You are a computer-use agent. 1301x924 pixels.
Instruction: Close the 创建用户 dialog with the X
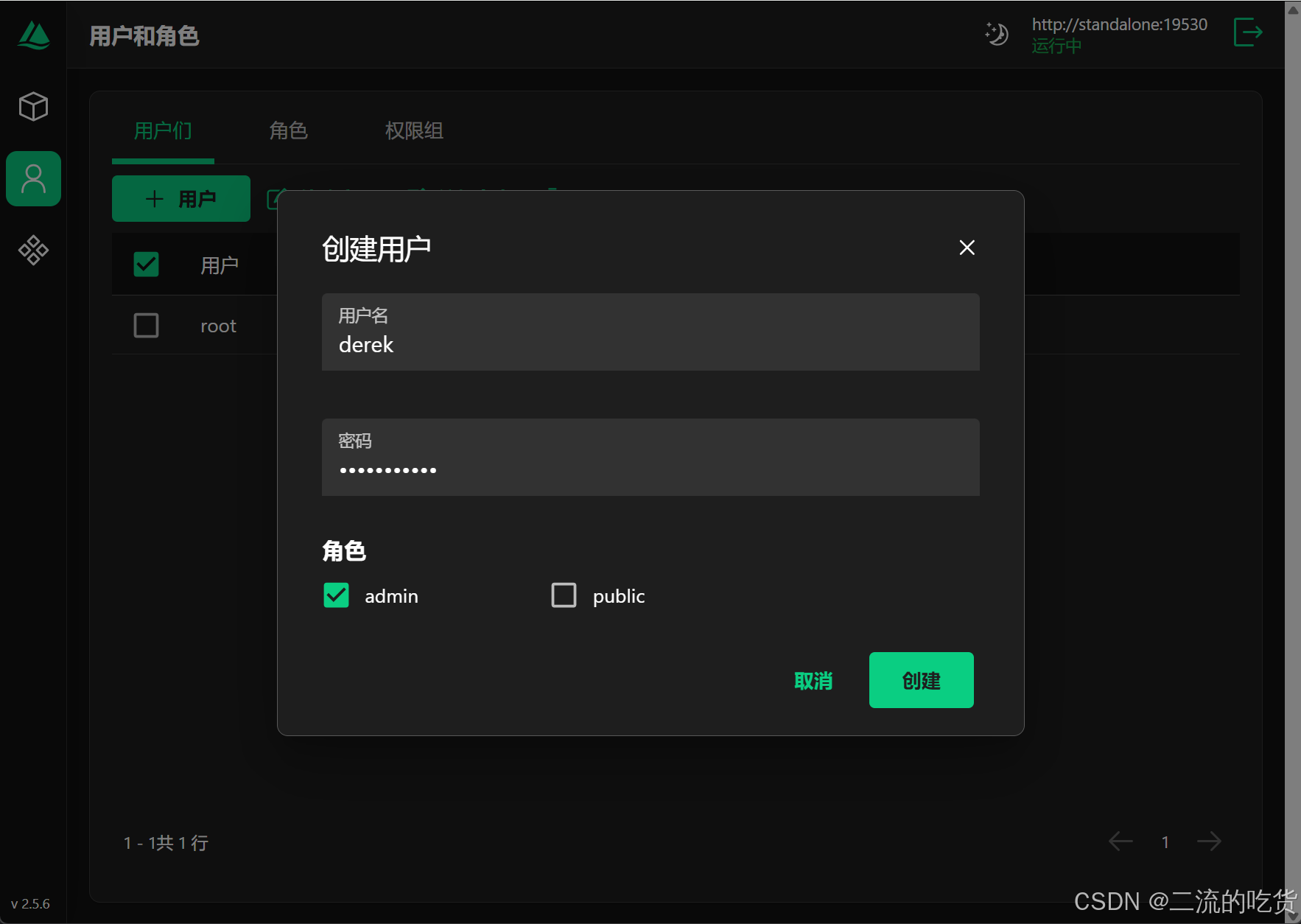click(967, 248)
